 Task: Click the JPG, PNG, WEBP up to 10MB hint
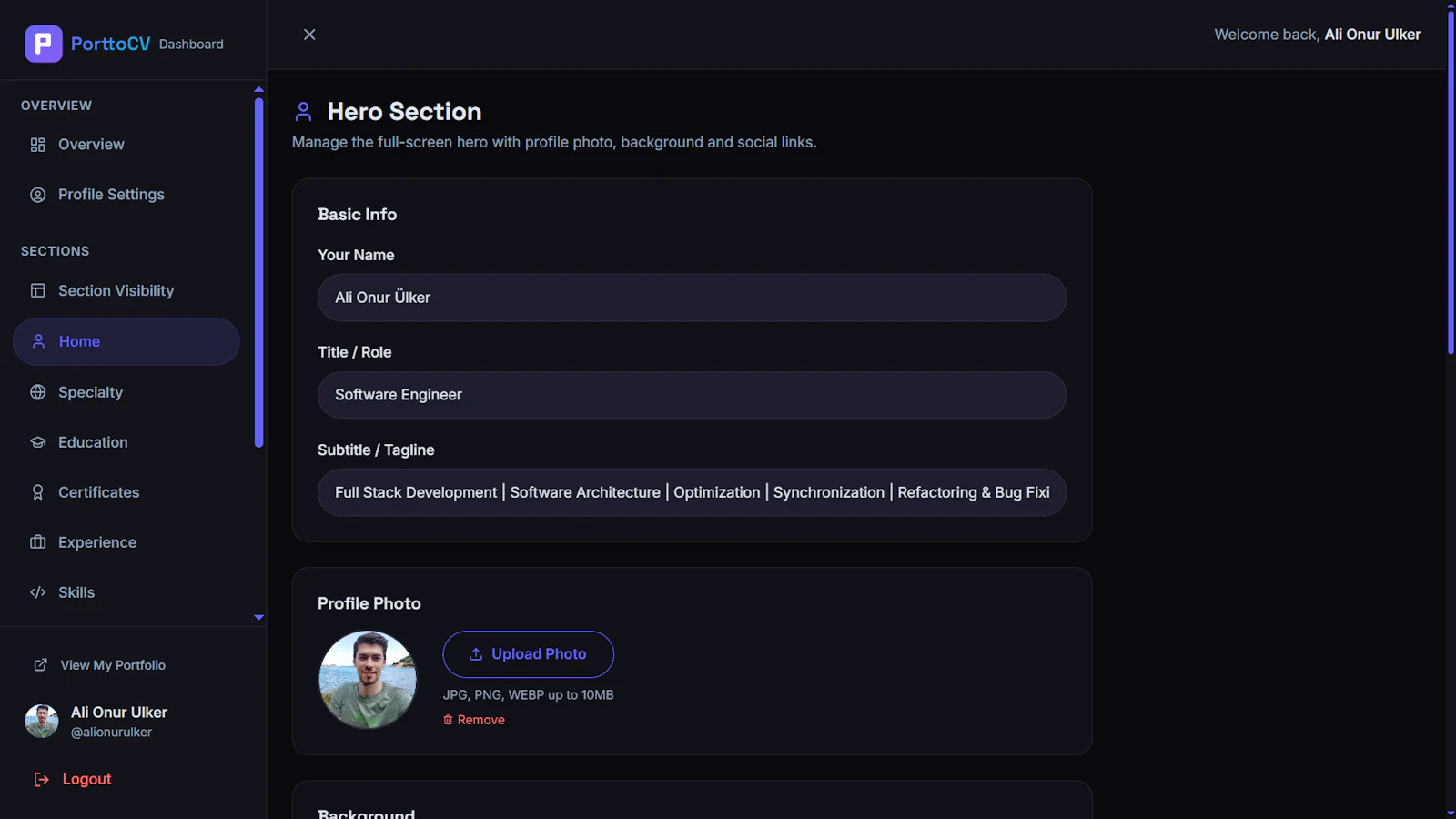coord(529,695)
